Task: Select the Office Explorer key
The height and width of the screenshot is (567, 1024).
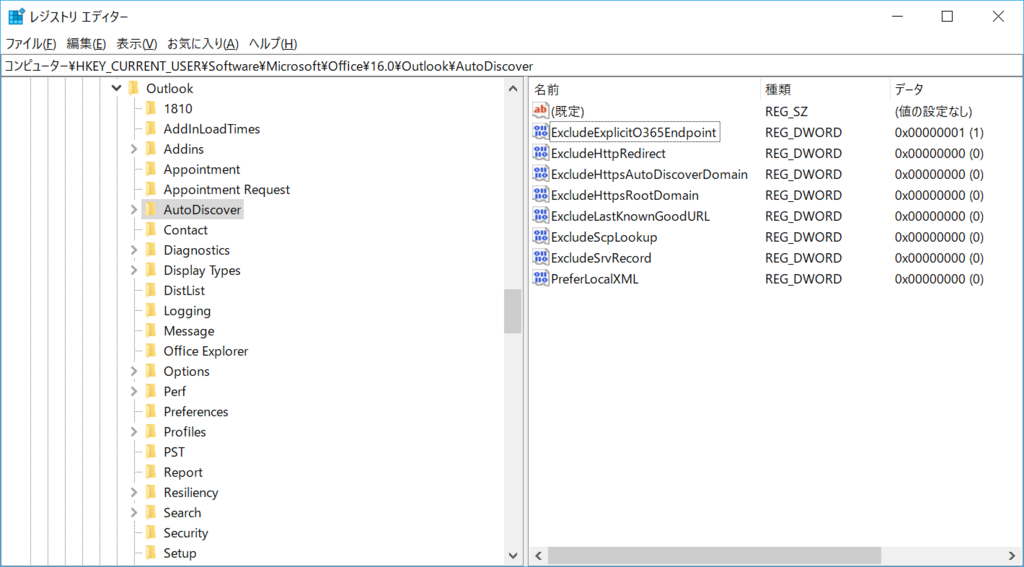Action: point(206,351)
